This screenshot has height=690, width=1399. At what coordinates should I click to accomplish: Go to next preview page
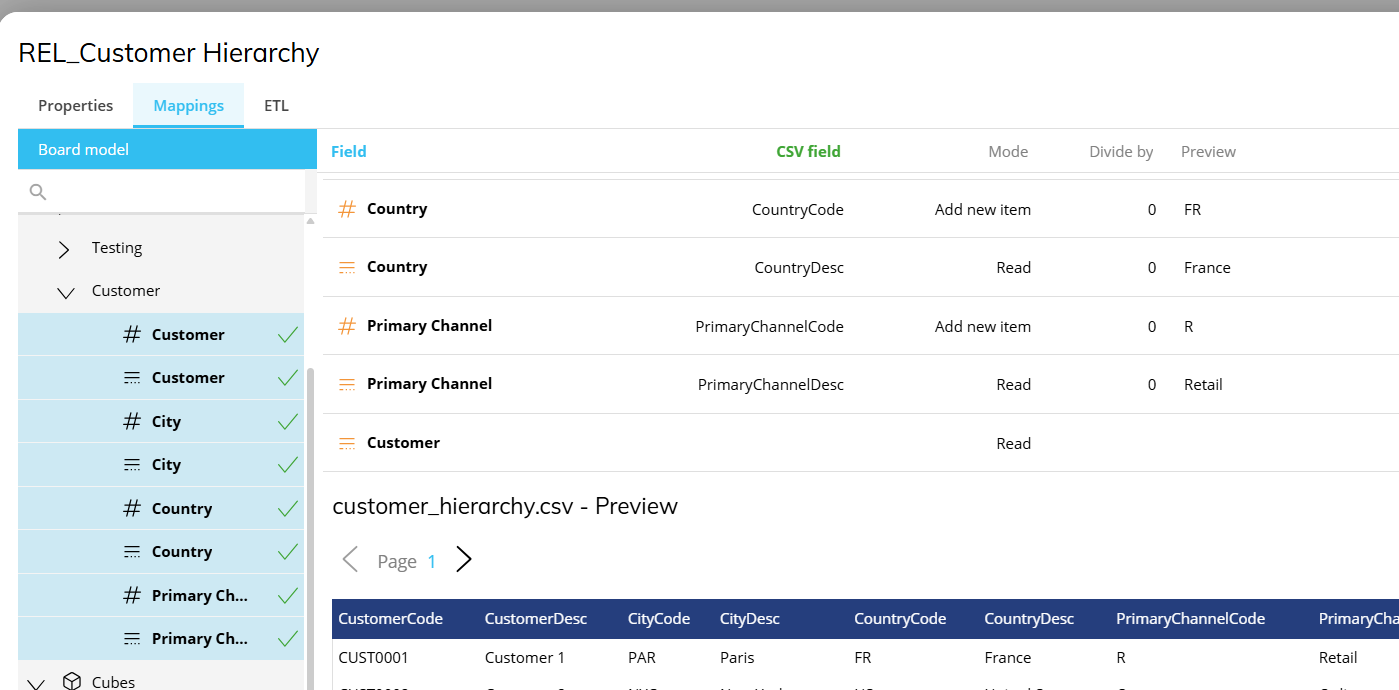(x=464, y=560)
